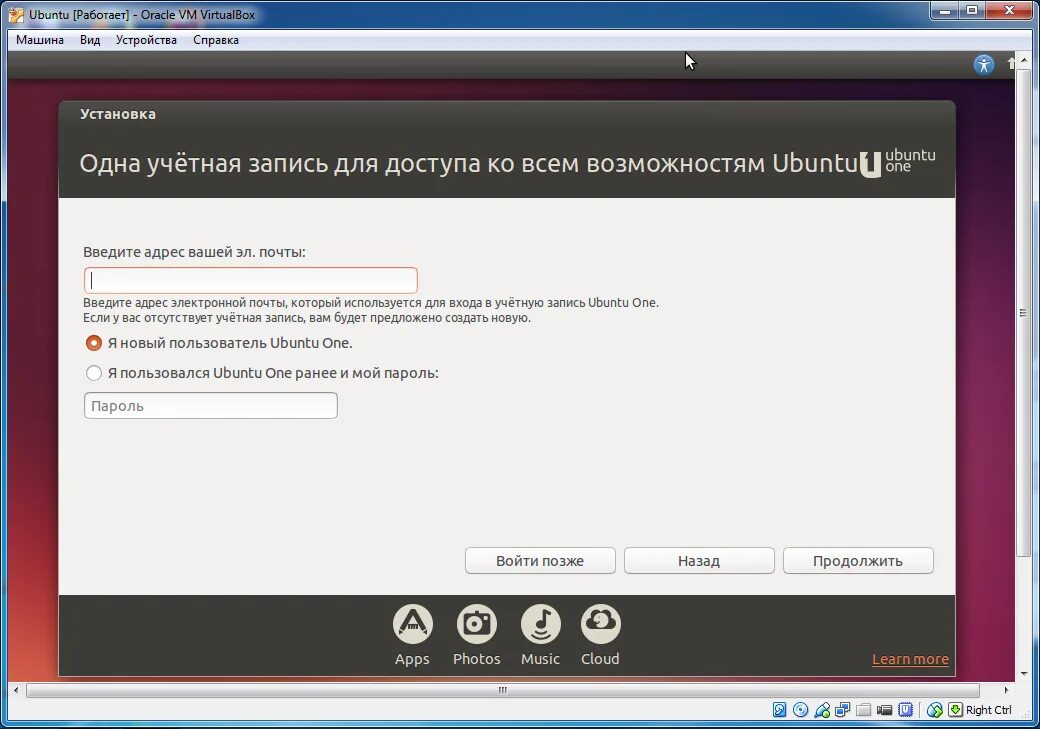Click the video capture status icon
1040x729 pixels.
coord(884,710)
